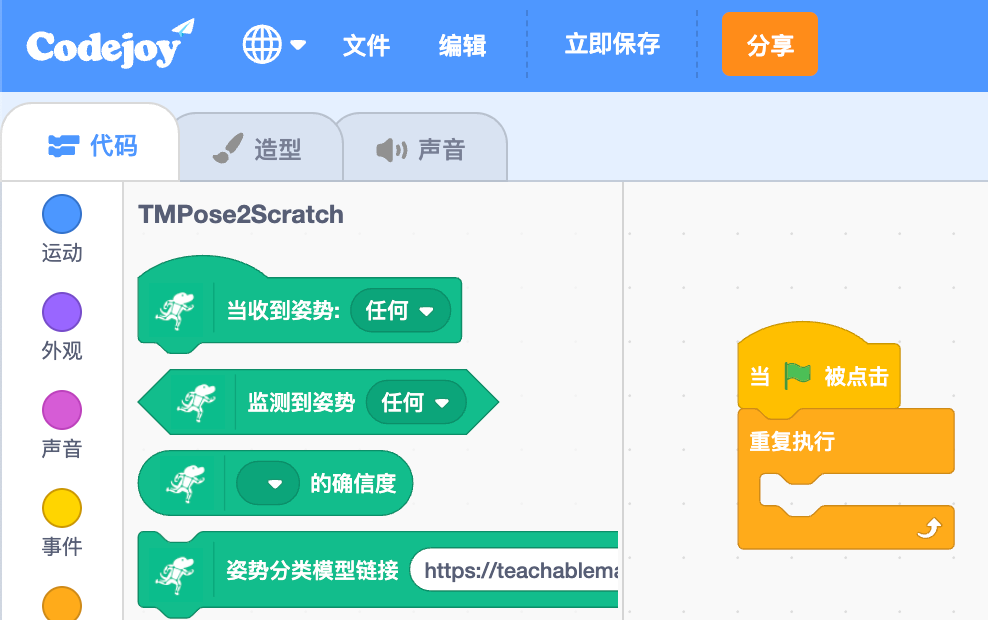Screen dimensions: 988x620
Task: Select the yellow 事件 category circle
Action: pos(62,508)
